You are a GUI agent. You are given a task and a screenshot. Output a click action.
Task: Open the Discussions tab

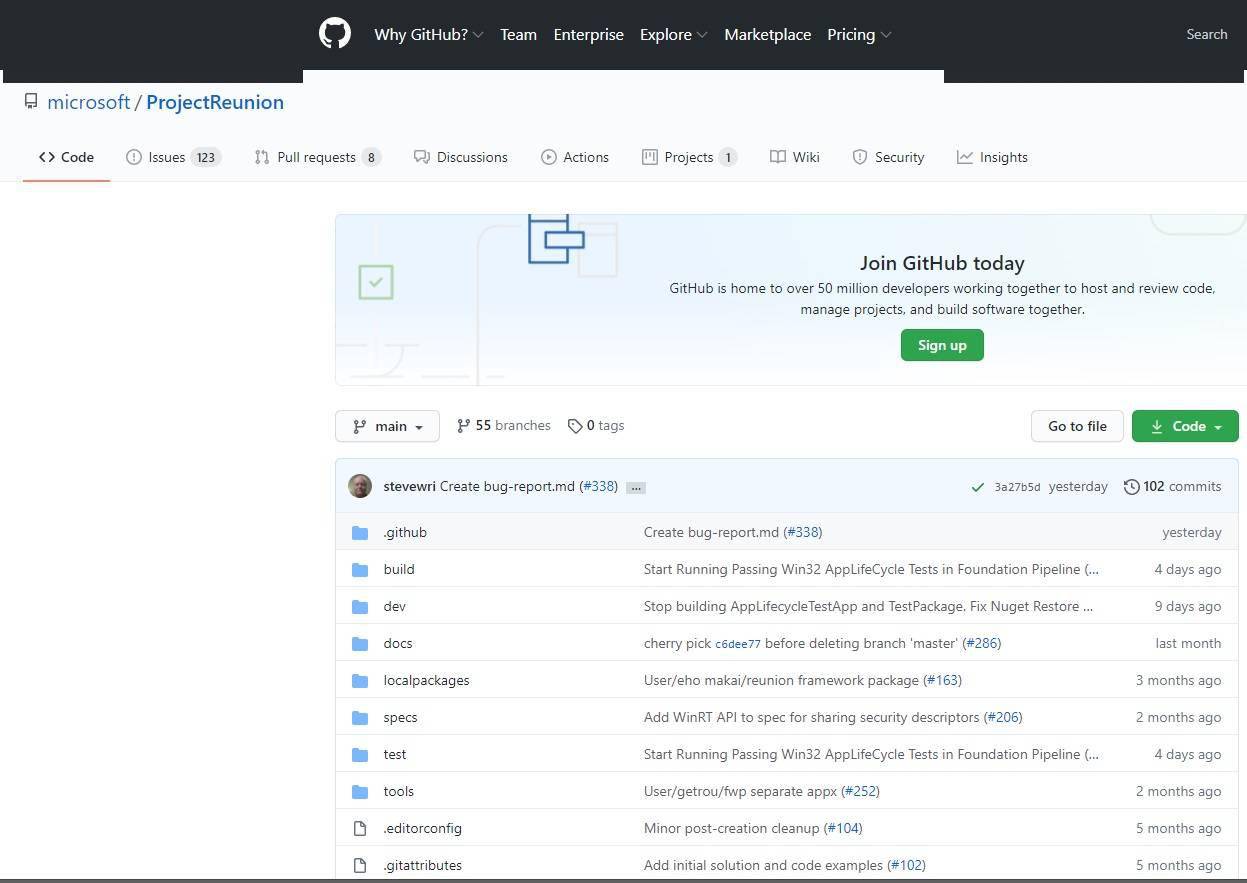tap(461, 157)
